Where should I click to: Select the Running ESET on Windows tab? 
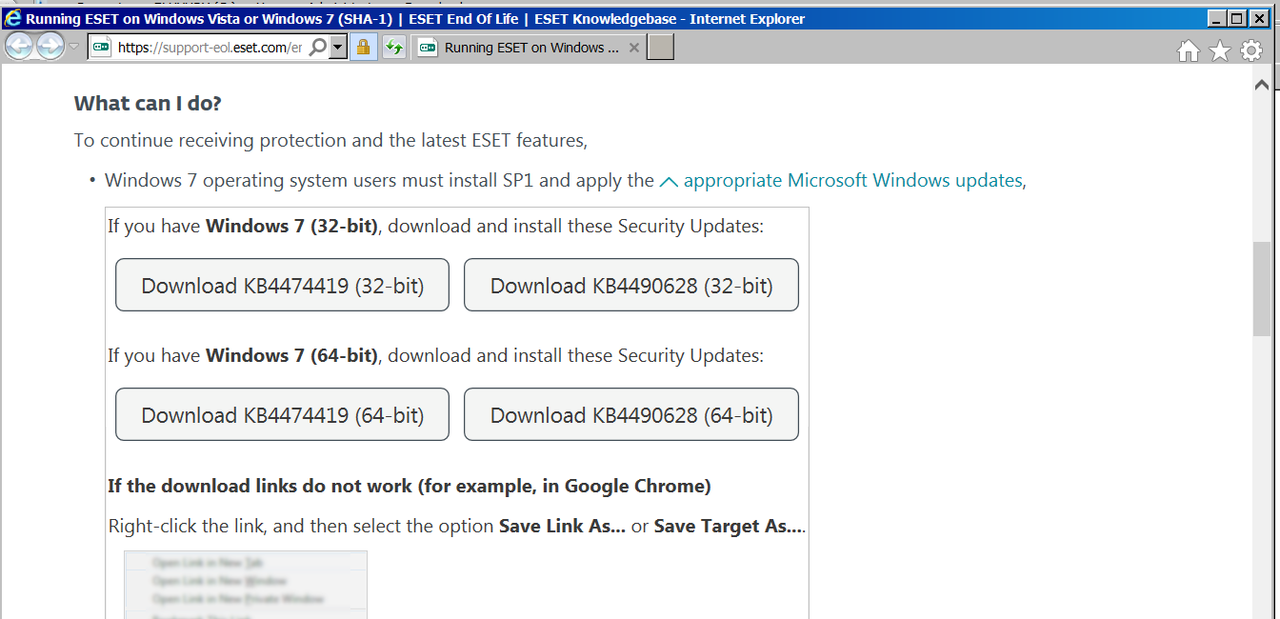[x=521, y=47]
